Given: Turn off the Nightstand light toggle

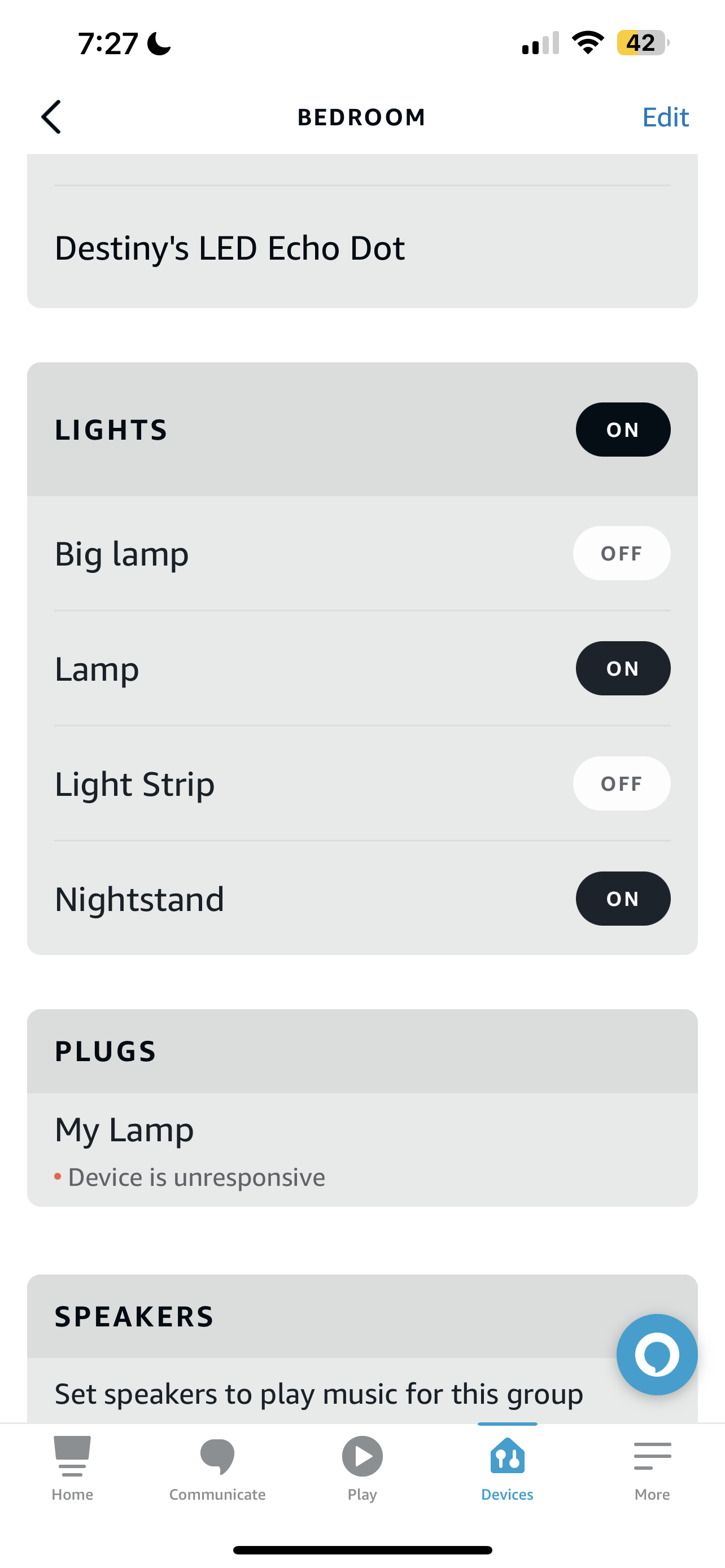Looking at the screenshot, I should pos(623,899).
